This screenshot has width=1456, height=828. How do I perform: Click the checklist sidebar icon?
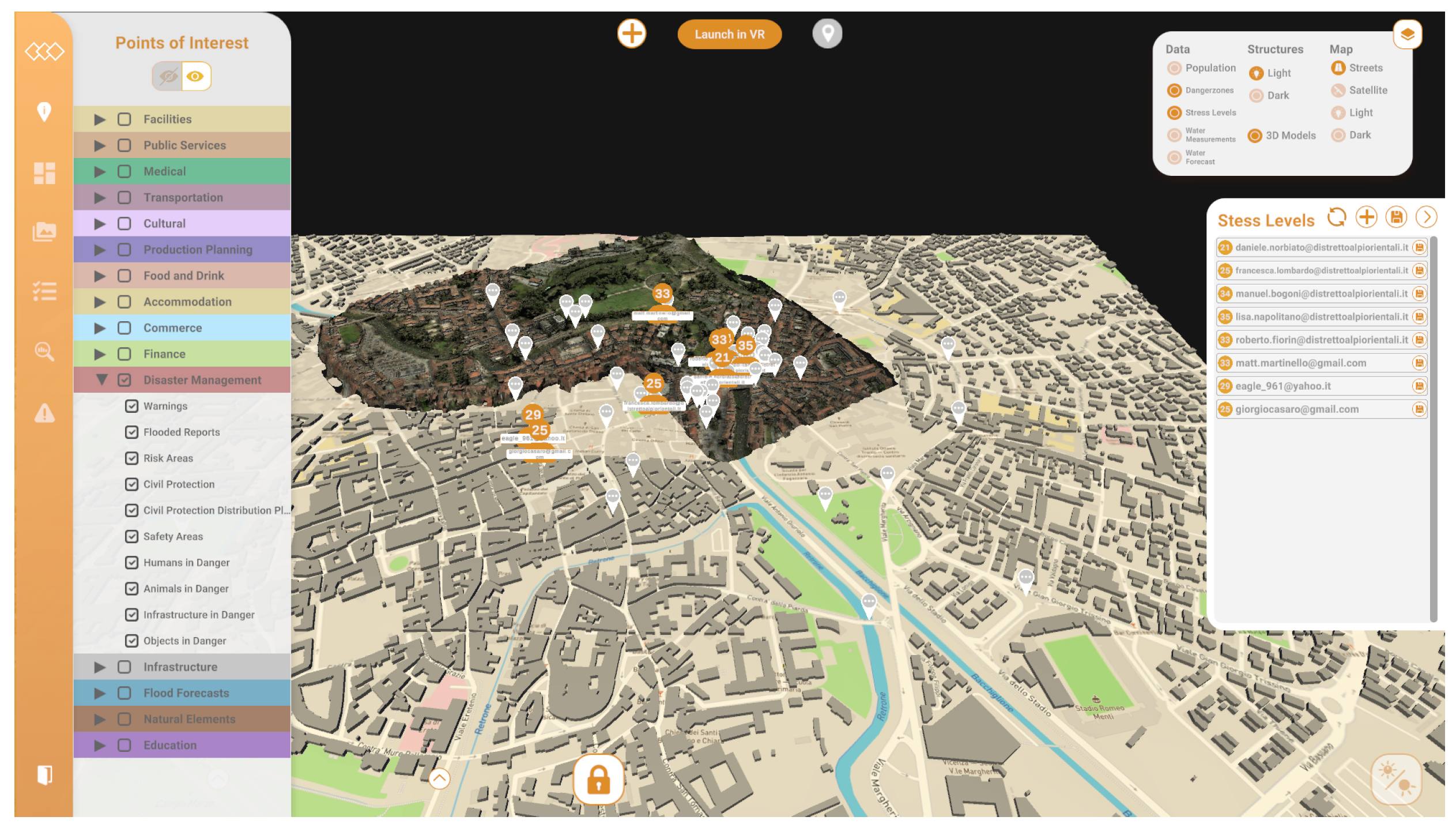point(44,291)
